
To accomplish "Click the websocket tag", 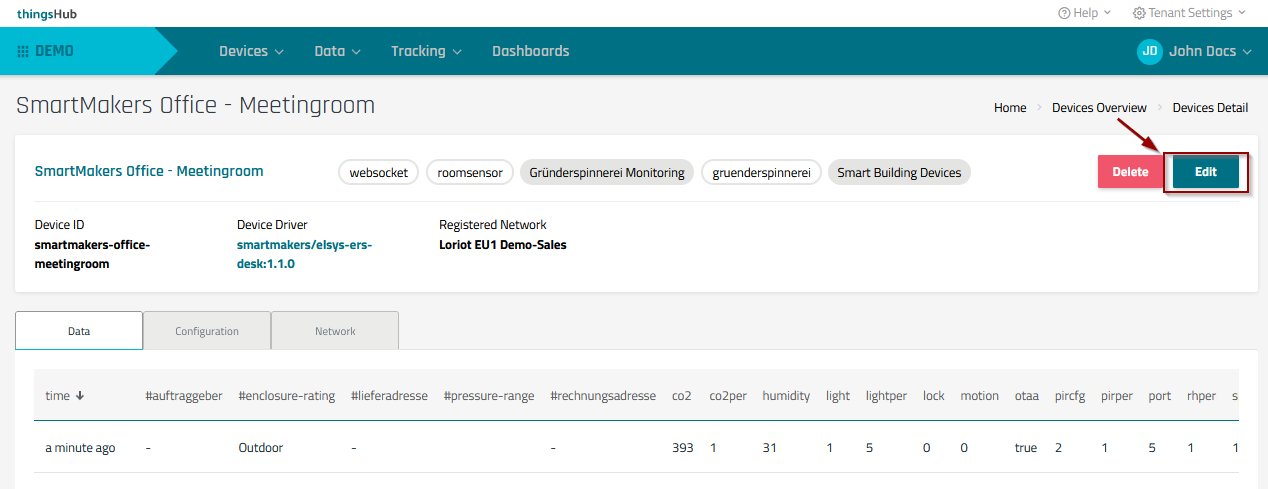I will pos(378,173).
